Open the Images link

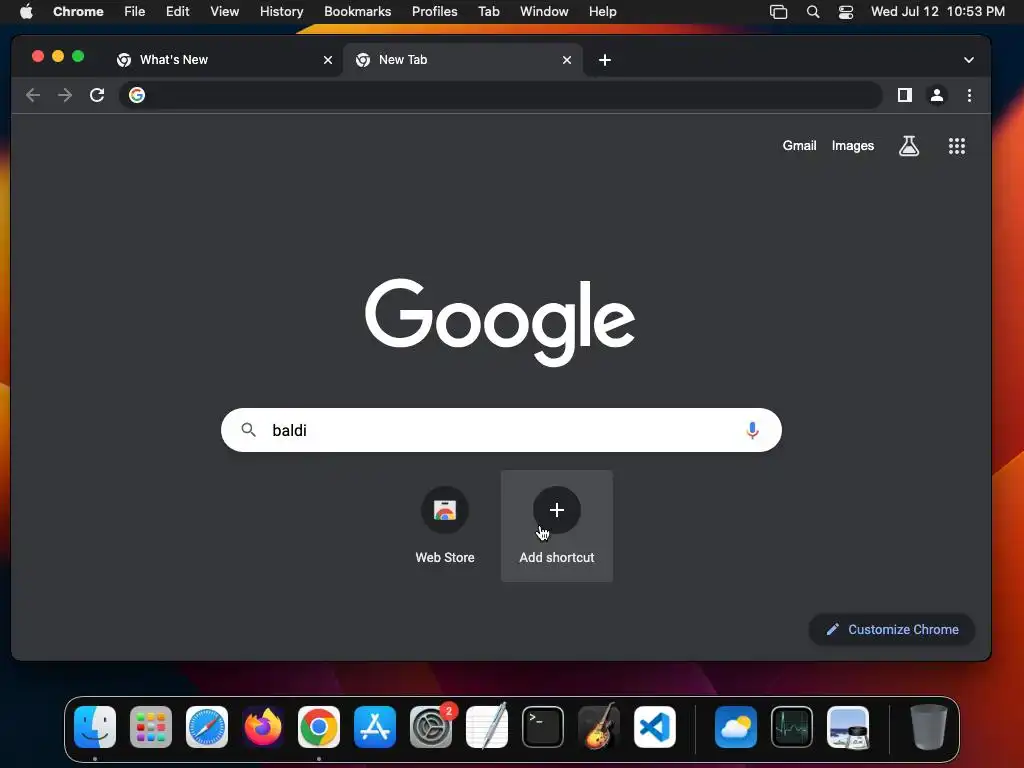pos(852,146)
